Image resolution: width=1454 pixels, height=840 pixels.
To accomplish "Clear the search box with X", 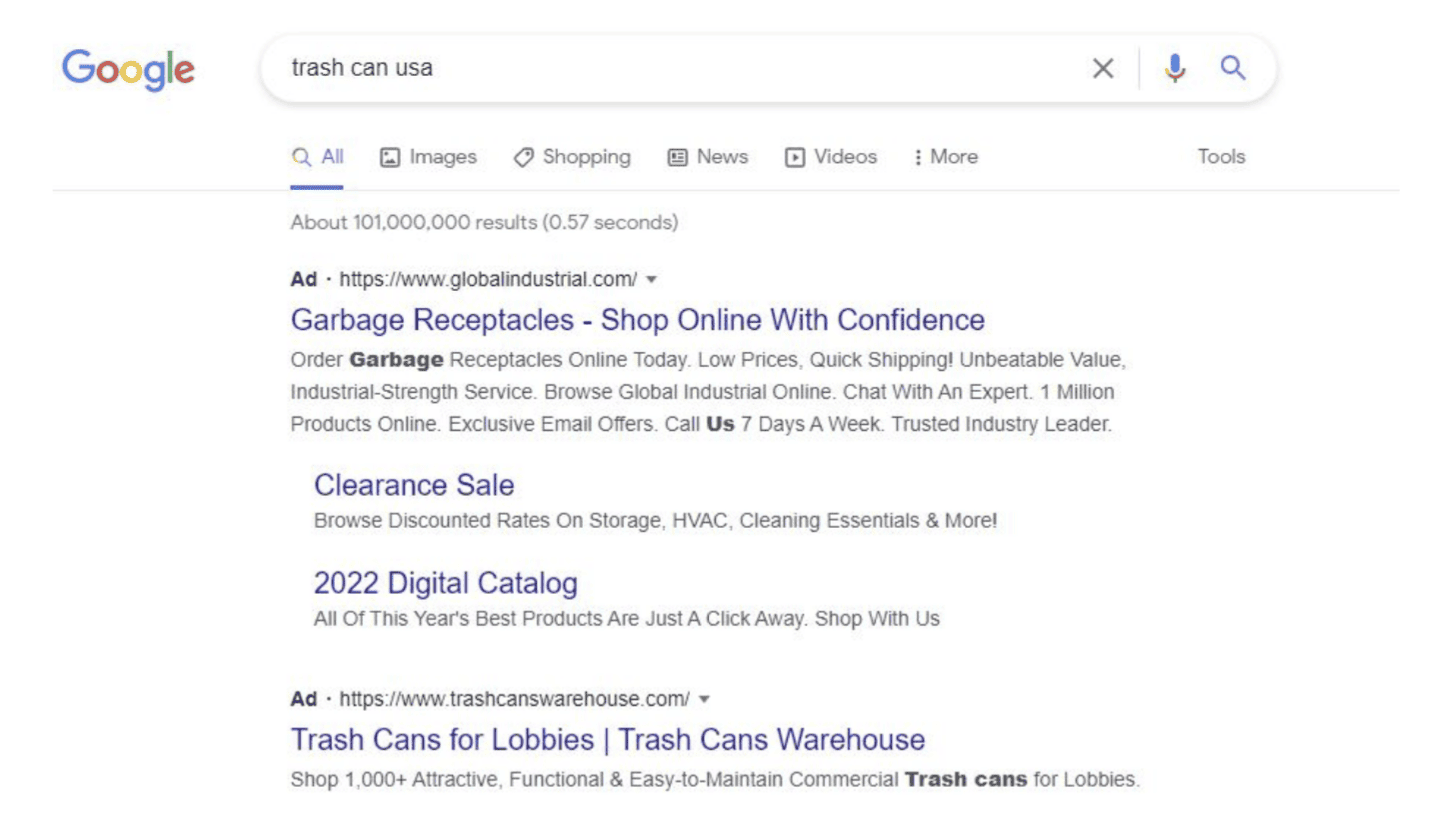I will (1102, 68).
